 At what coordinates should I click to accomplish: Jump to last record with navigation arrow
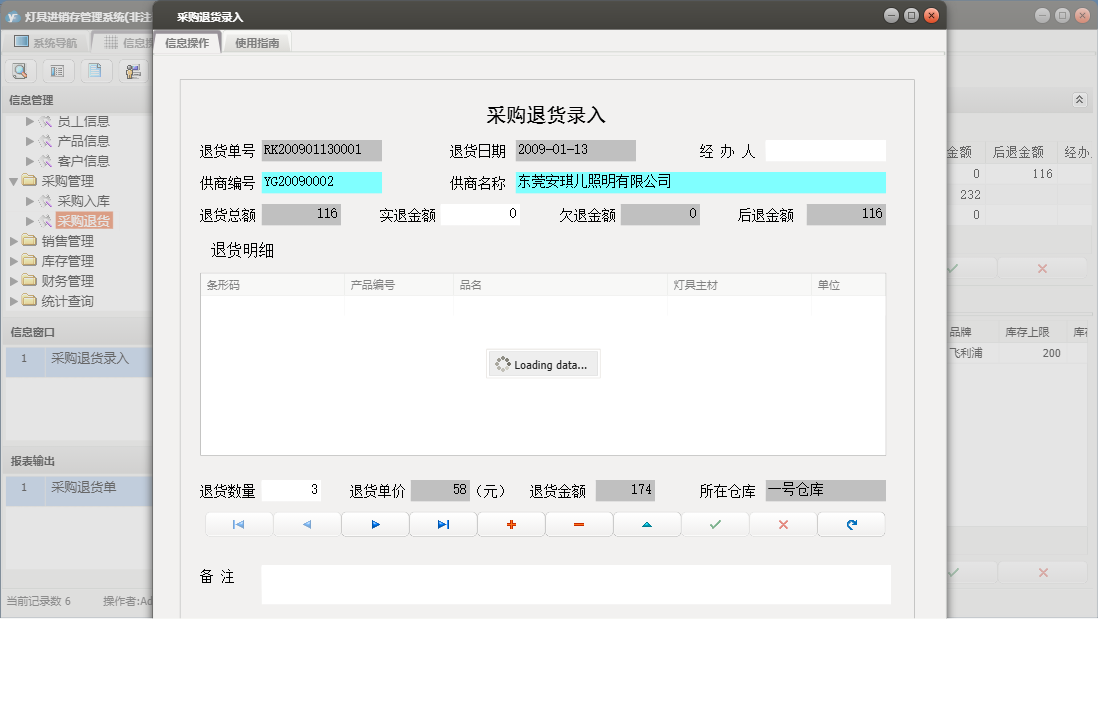pos(443,523)
